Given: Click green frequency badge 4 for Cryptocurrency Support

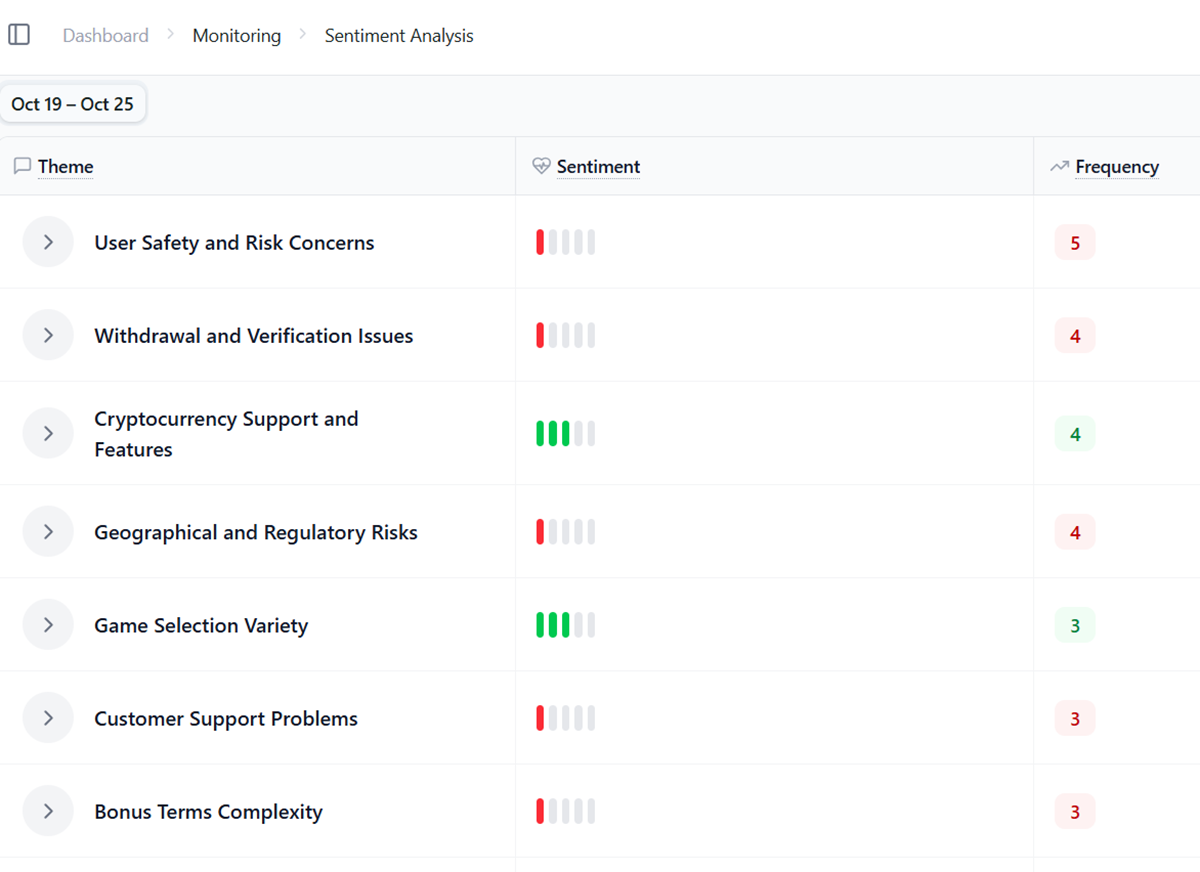Looking at the screenshot, I should click(x=1075, y=434).
